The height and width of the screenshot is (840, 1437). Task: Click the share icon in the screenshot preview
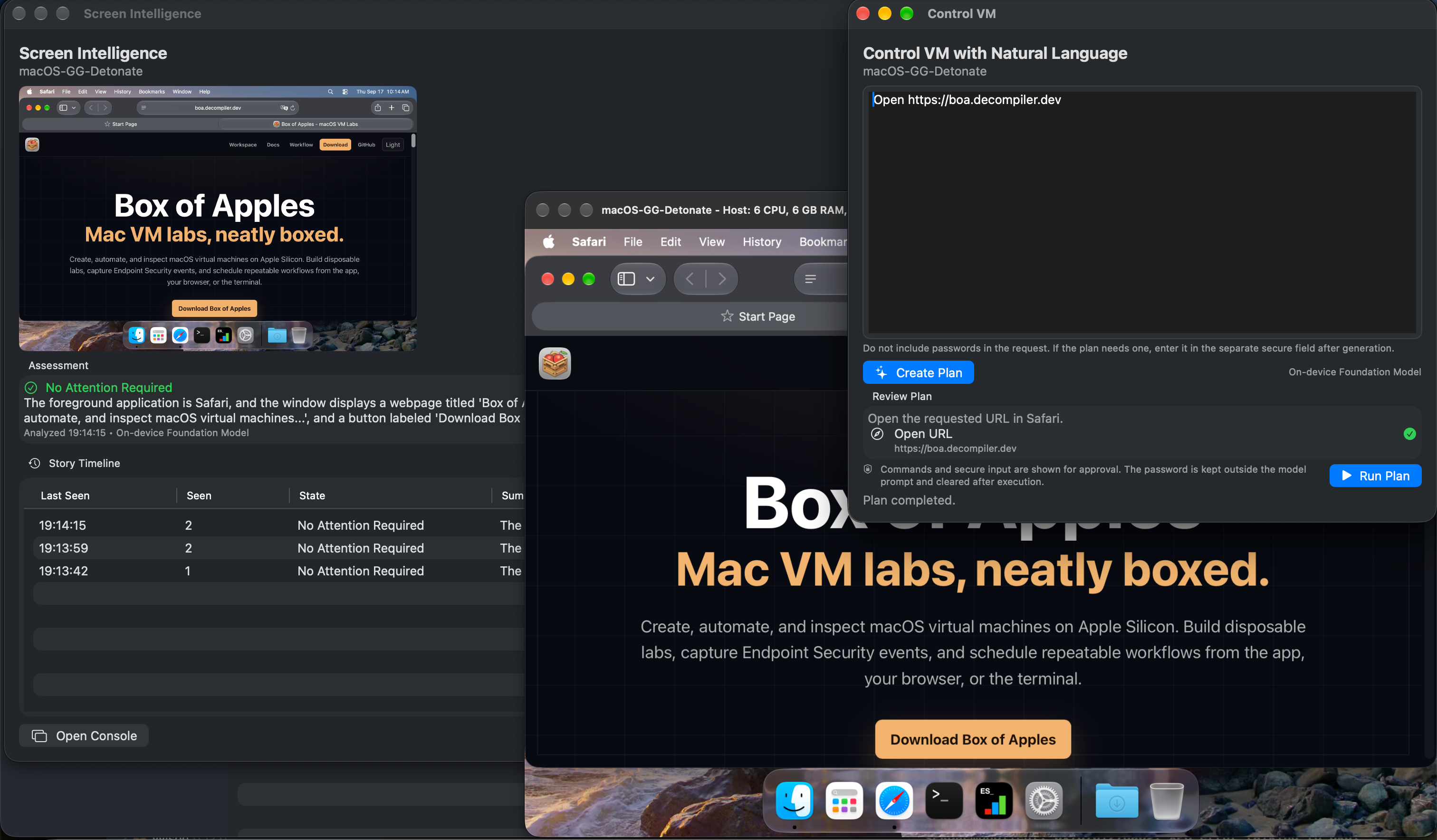[x=377, y=108]
